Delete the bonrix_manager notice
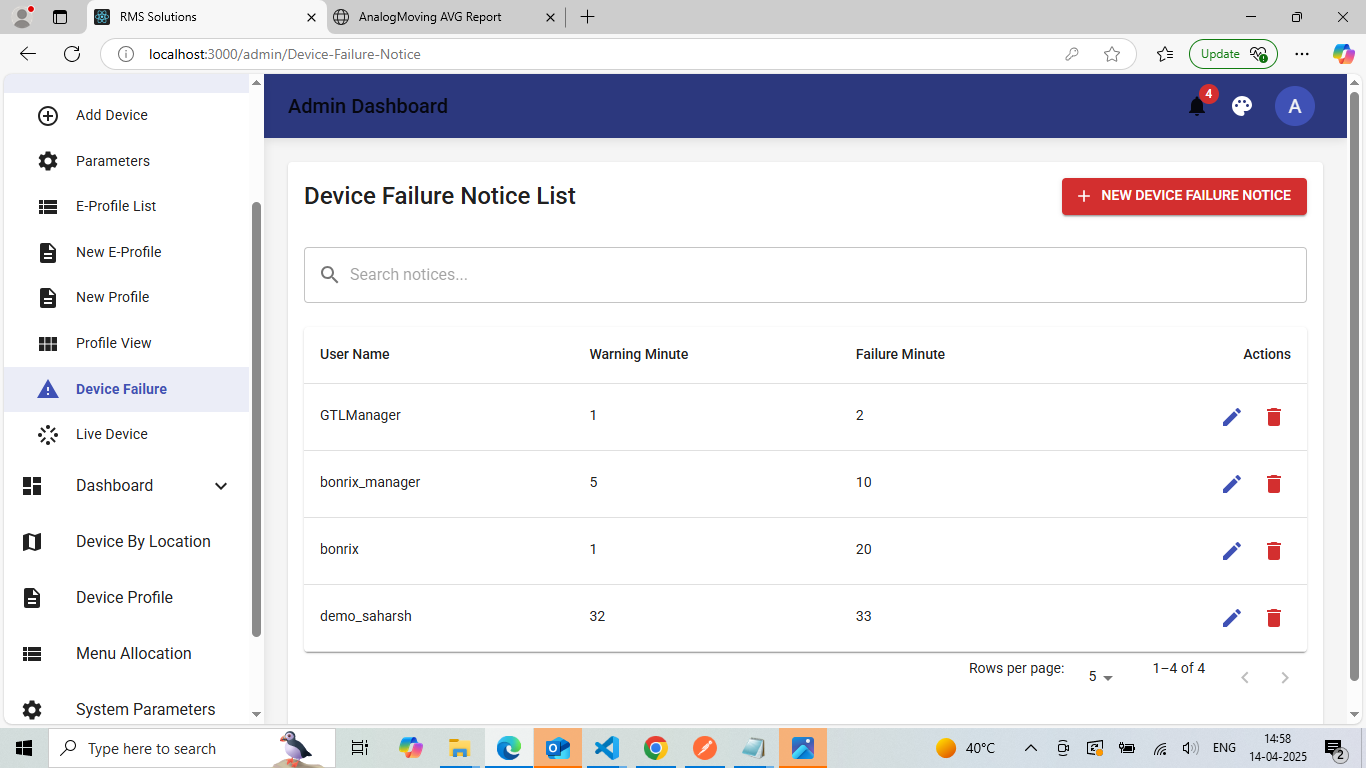Image resolution: width=1366 pixels, height=768 pixels. tap(1274, 483)
